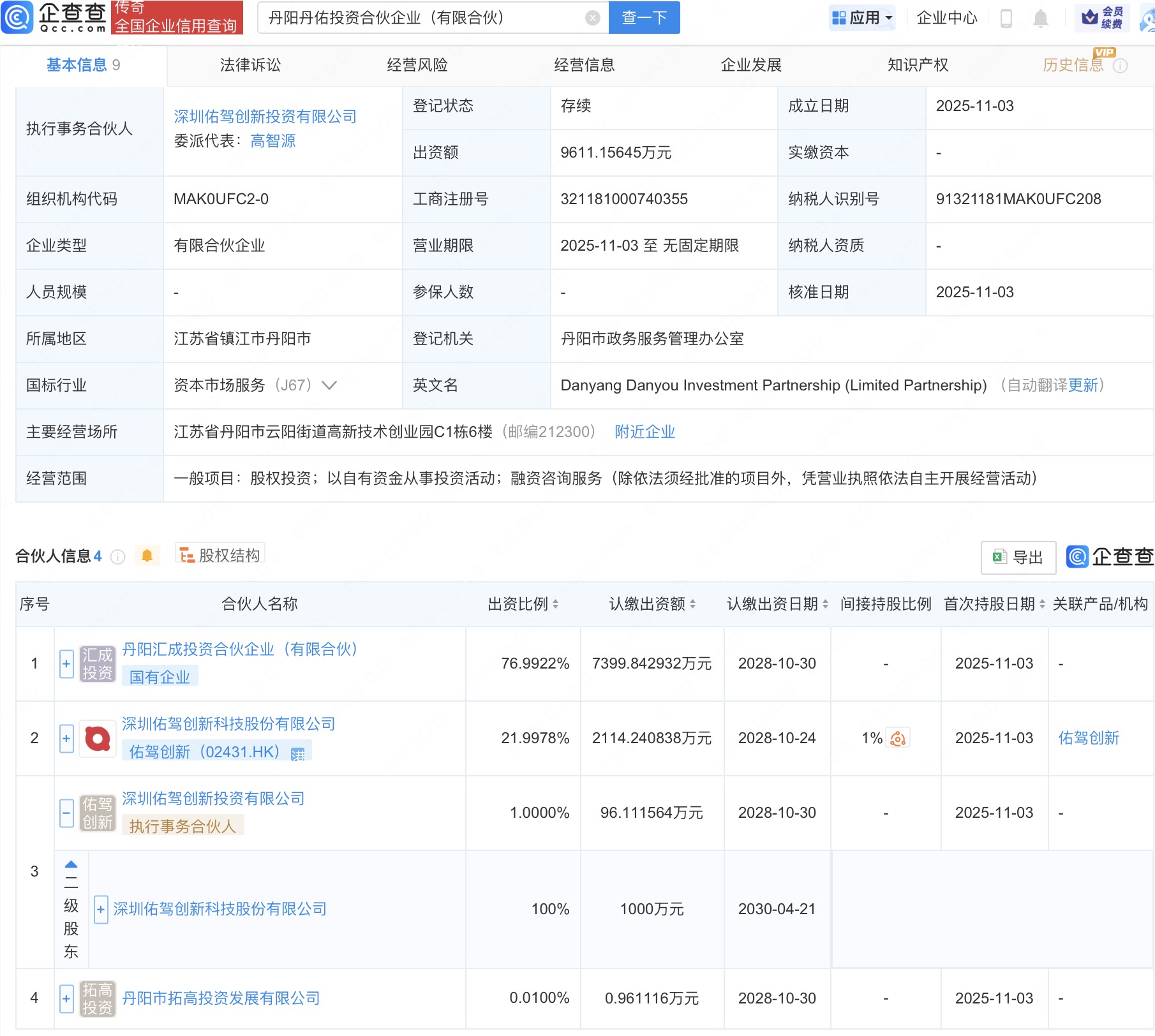Click the 股权结构 equity structure icon
Image resolution: width=1155 pixels, height=1036 pixels.
coord(187,554)
